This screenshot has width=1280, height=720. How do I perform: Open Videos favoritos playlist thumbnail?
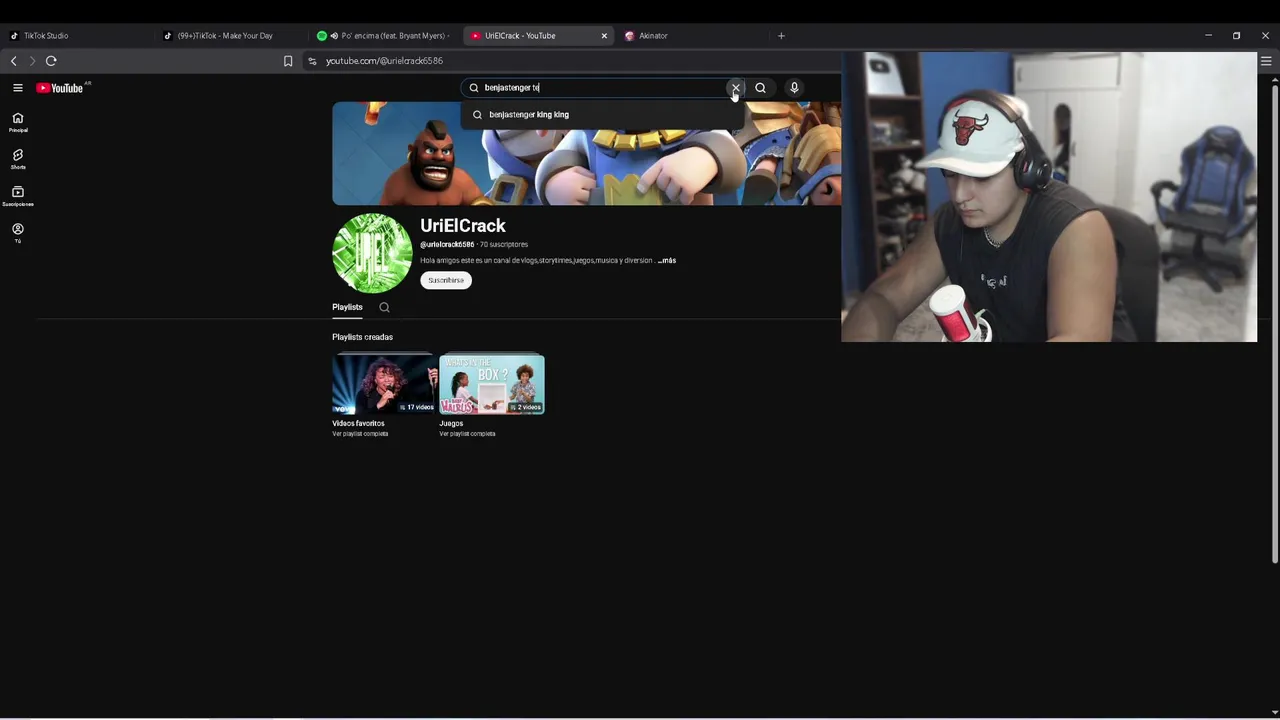385,384
